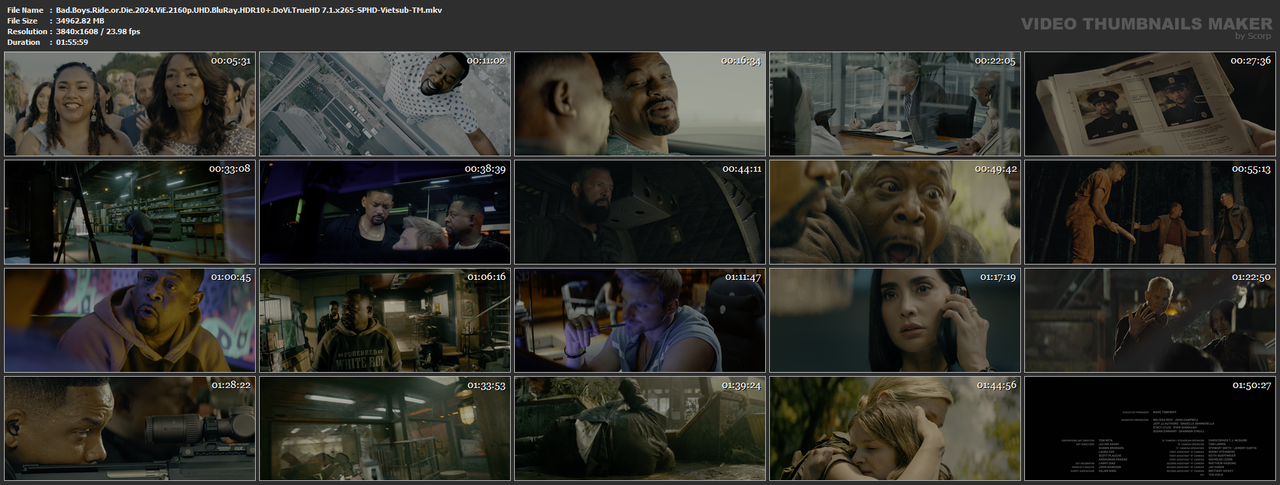The image size is (1280, 485).
Task: Click the hoodie close-up thumbnail at 01:00:45
Action: coord(130,320)
